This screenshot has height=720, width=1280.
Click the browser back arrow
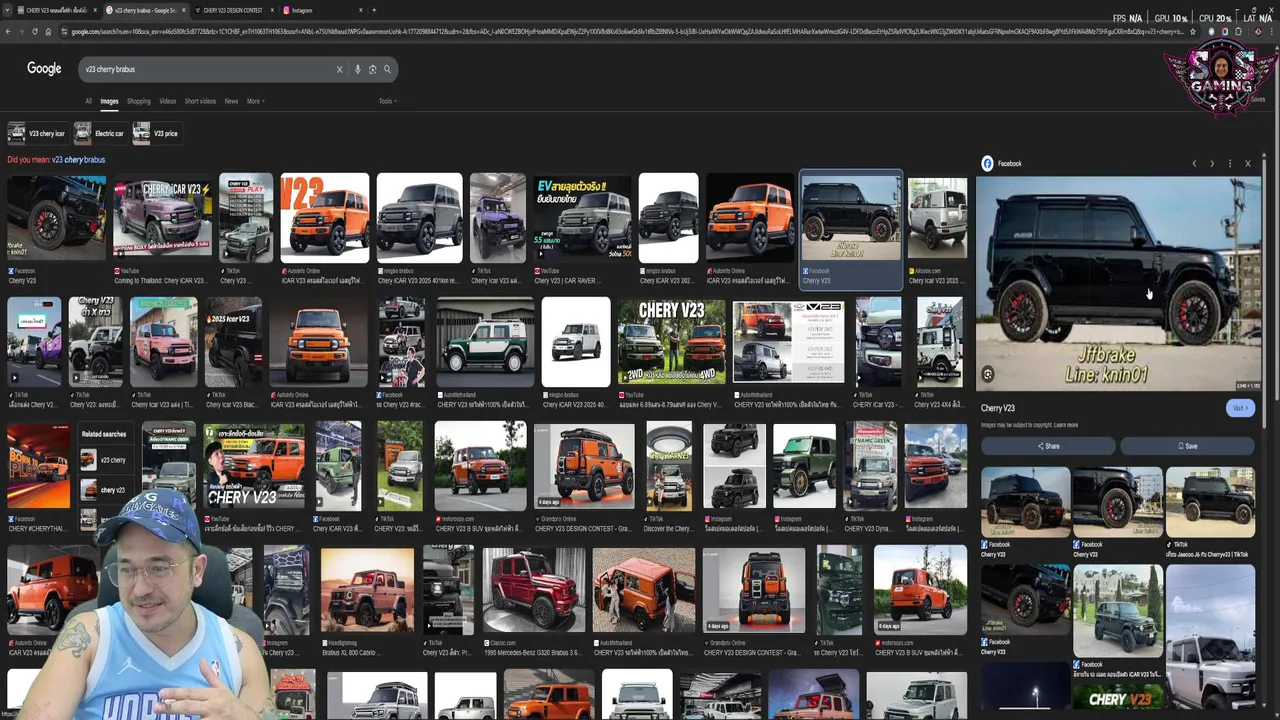8,31
